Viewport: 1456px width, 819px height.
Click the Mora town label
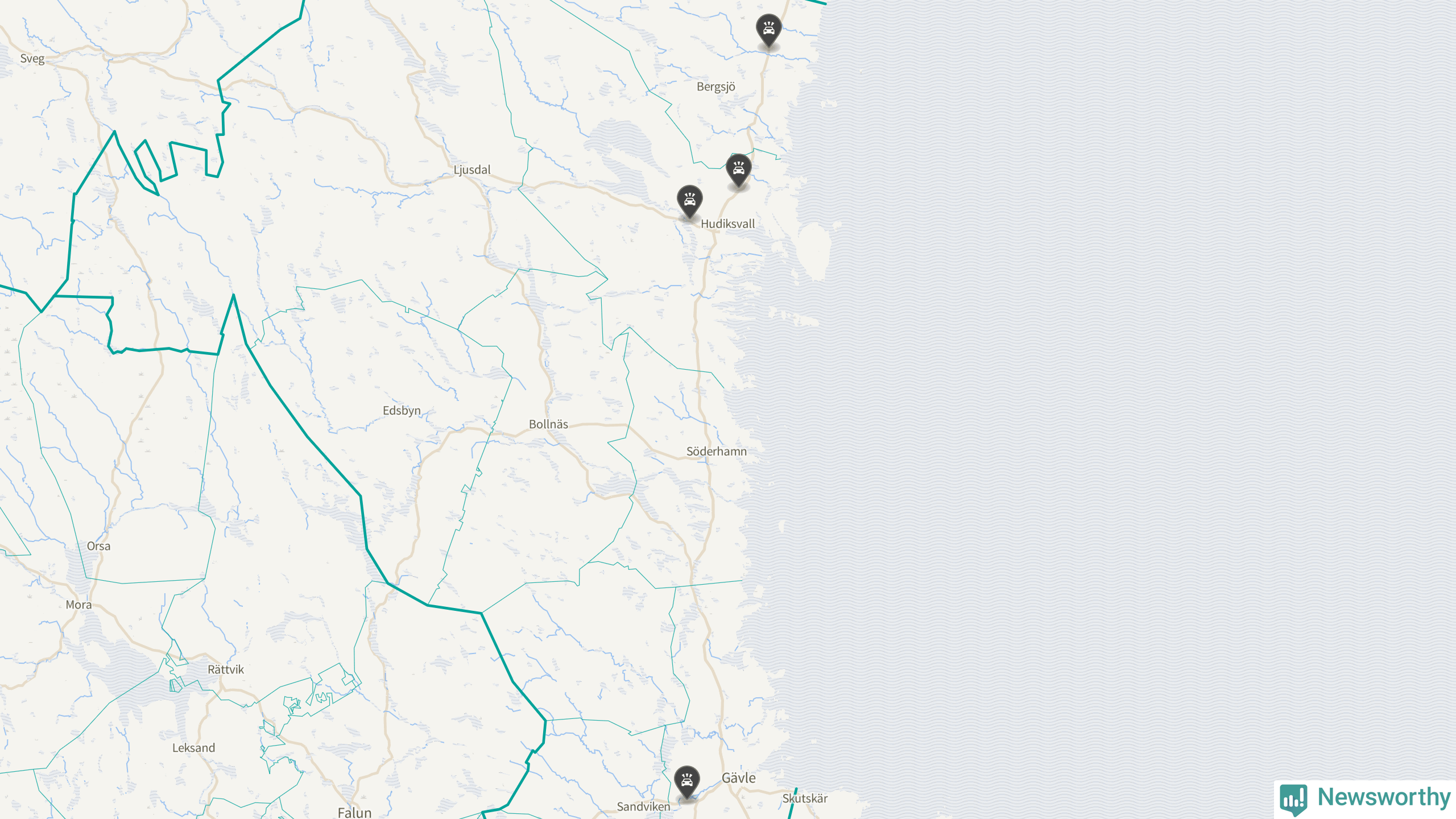[x=78, y=605]
